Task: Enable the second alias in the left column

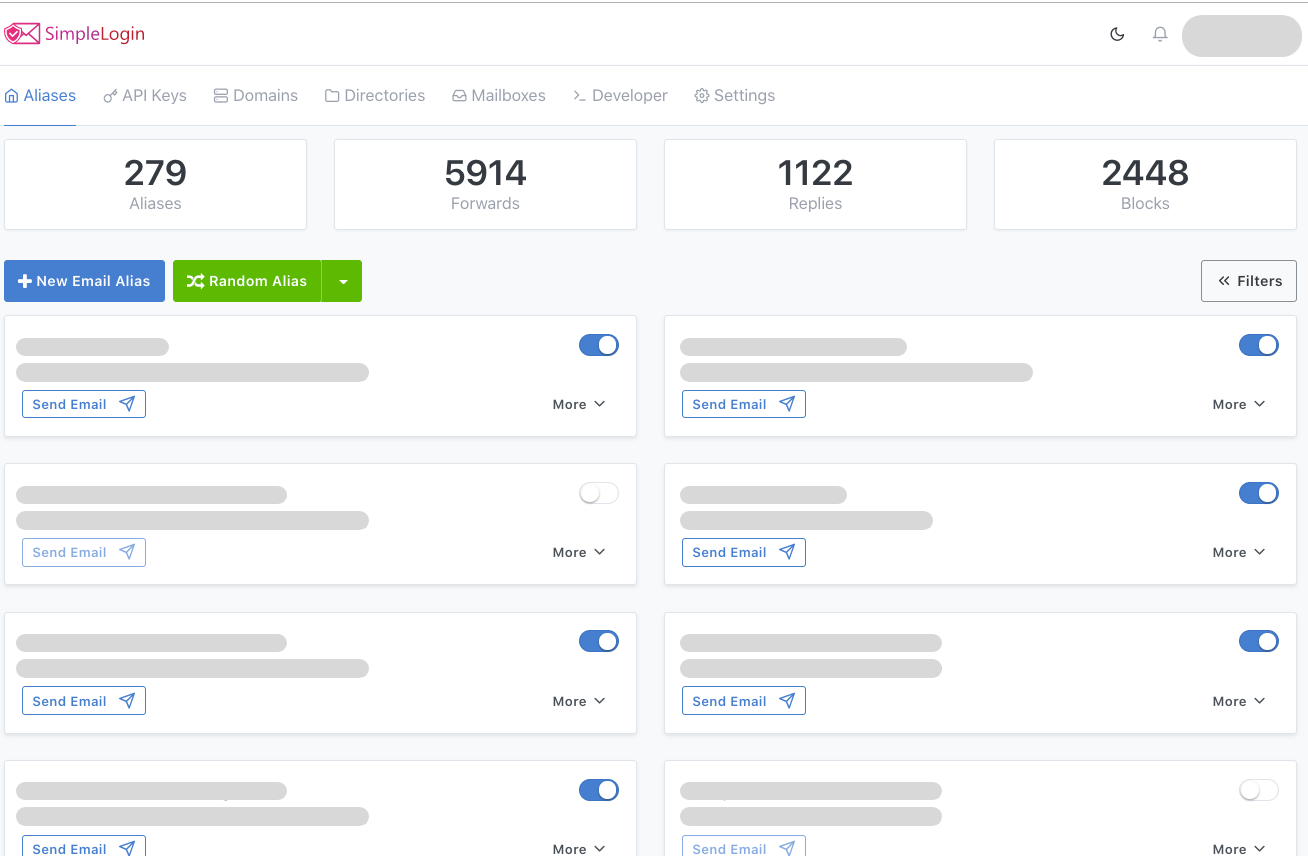Action: (599, 493)
